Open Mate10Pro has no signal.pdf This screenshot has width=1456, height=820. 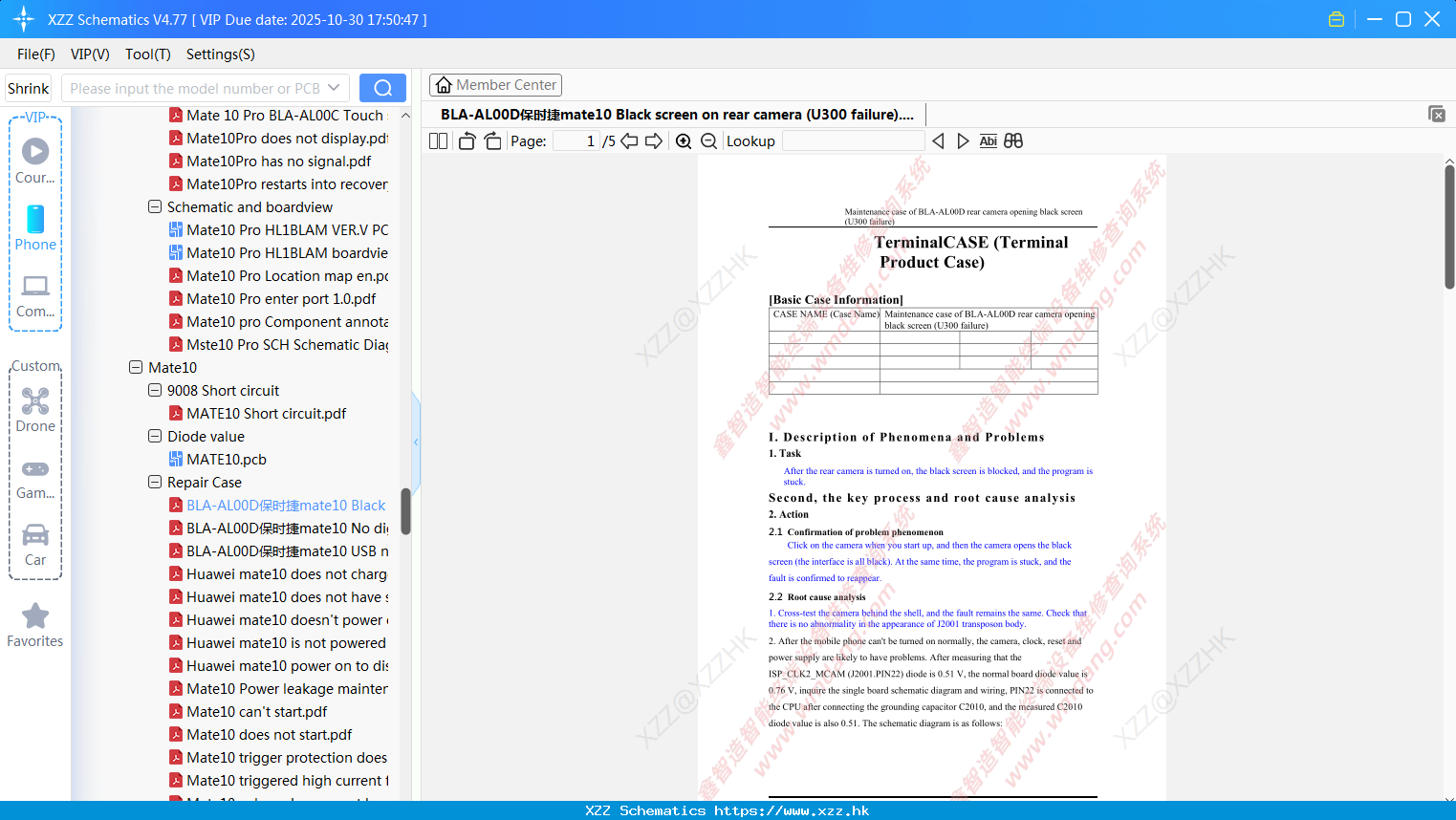pyautogui.click(x=278, y=161)
